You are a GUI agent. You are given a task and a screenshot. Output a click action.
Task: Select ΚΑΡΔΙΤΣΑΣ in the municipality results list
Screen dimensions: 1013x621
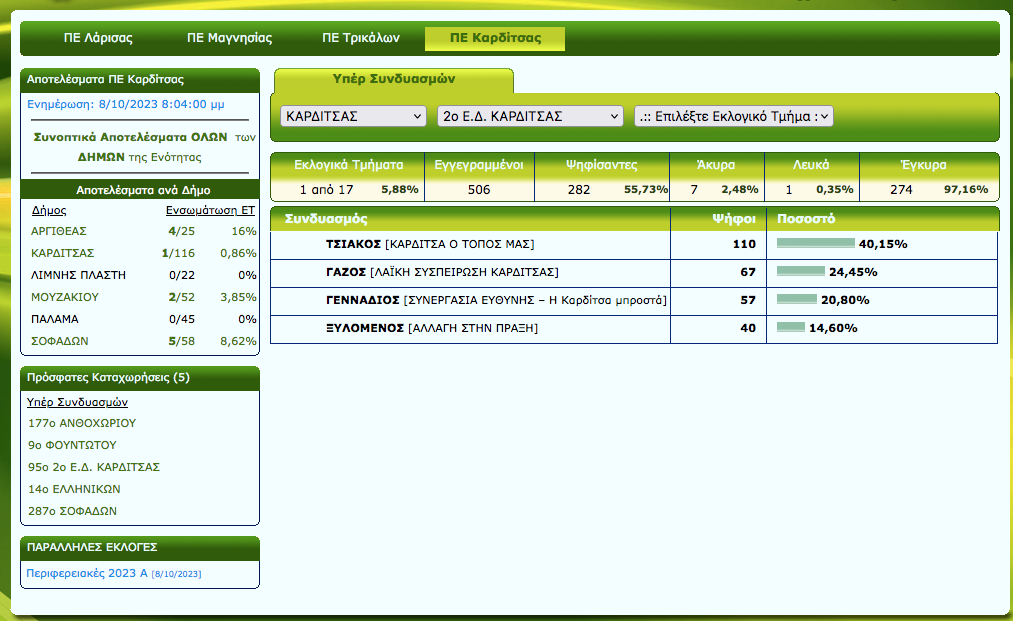tap(62, 253)
